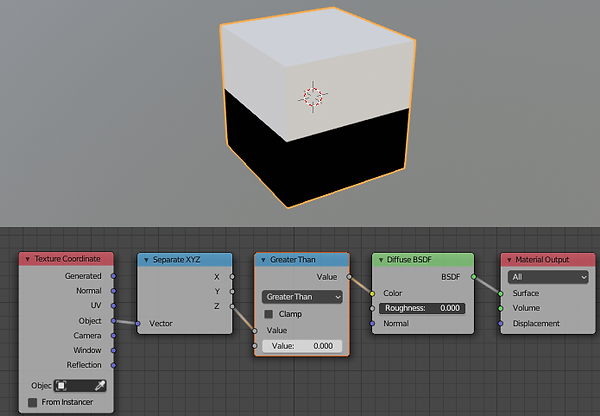This screenshot has width=600, height=416.
Task: Click the Normal input socket on Diffuse BSDF
Action: click(x=372, y=324)
